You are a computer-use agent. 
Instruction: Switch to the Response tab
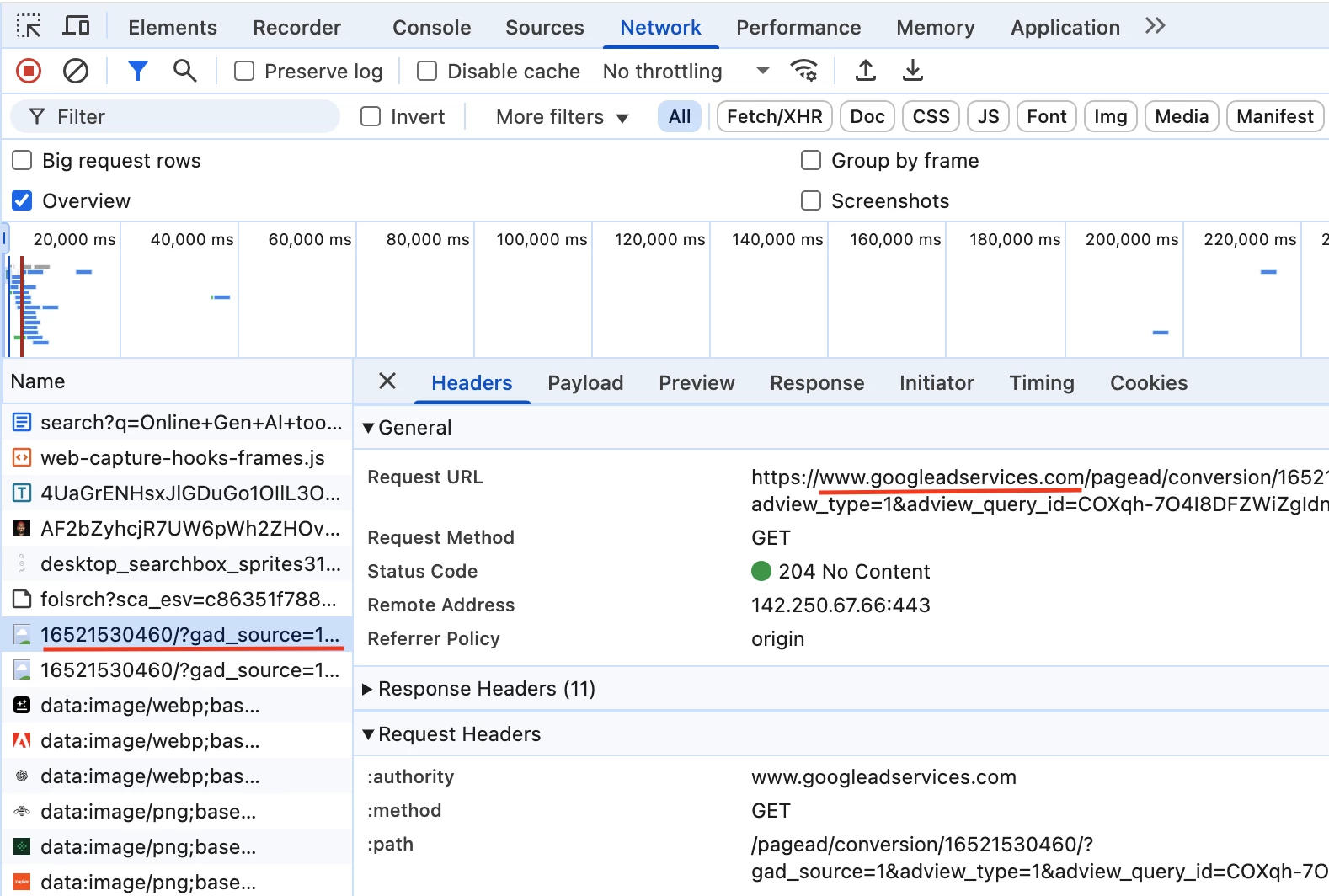point(817,383)
